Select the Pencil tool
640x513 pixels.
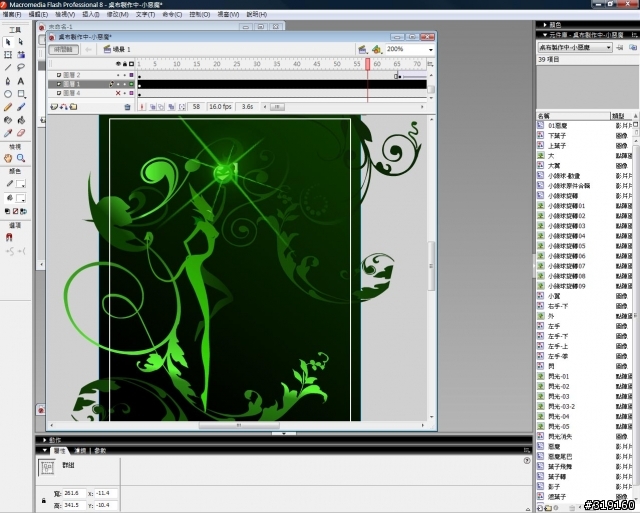[x=8, y=107]
